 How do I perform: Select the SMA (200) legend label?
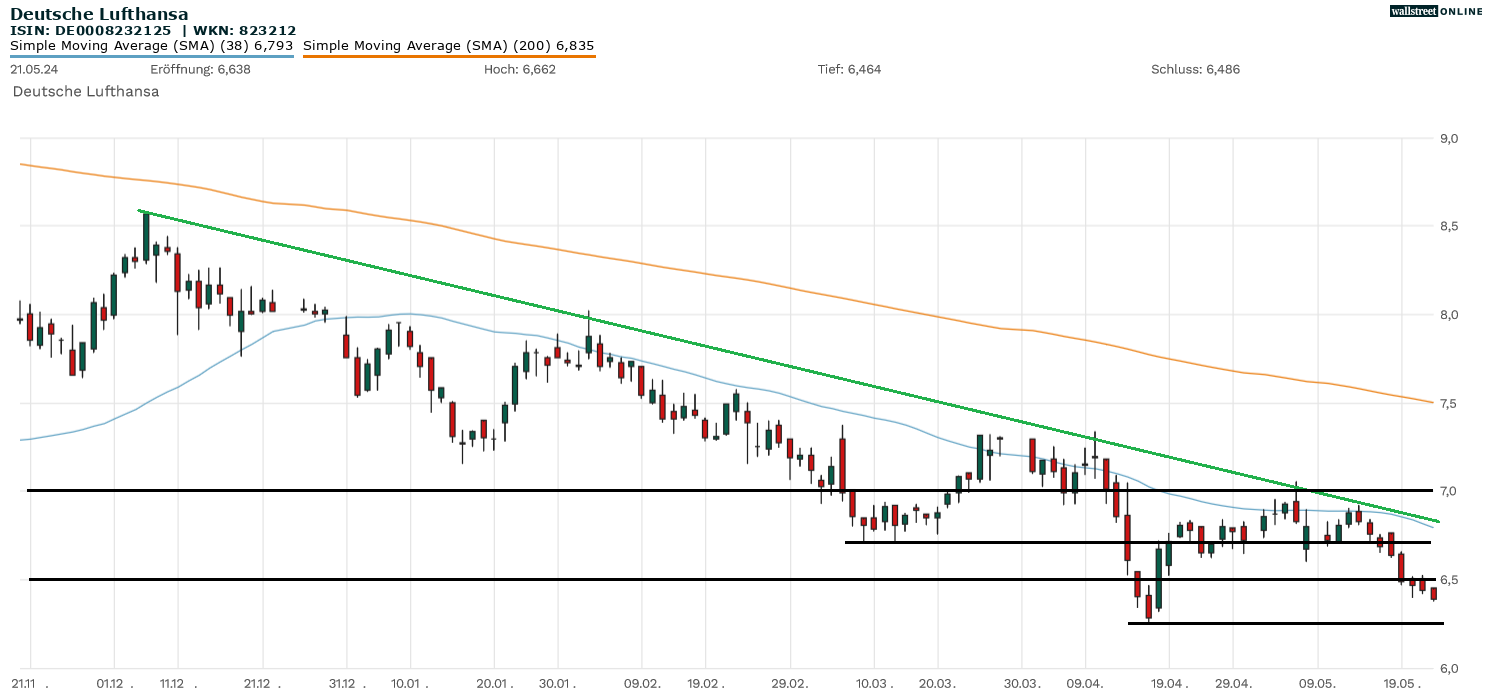pos(449,45)
